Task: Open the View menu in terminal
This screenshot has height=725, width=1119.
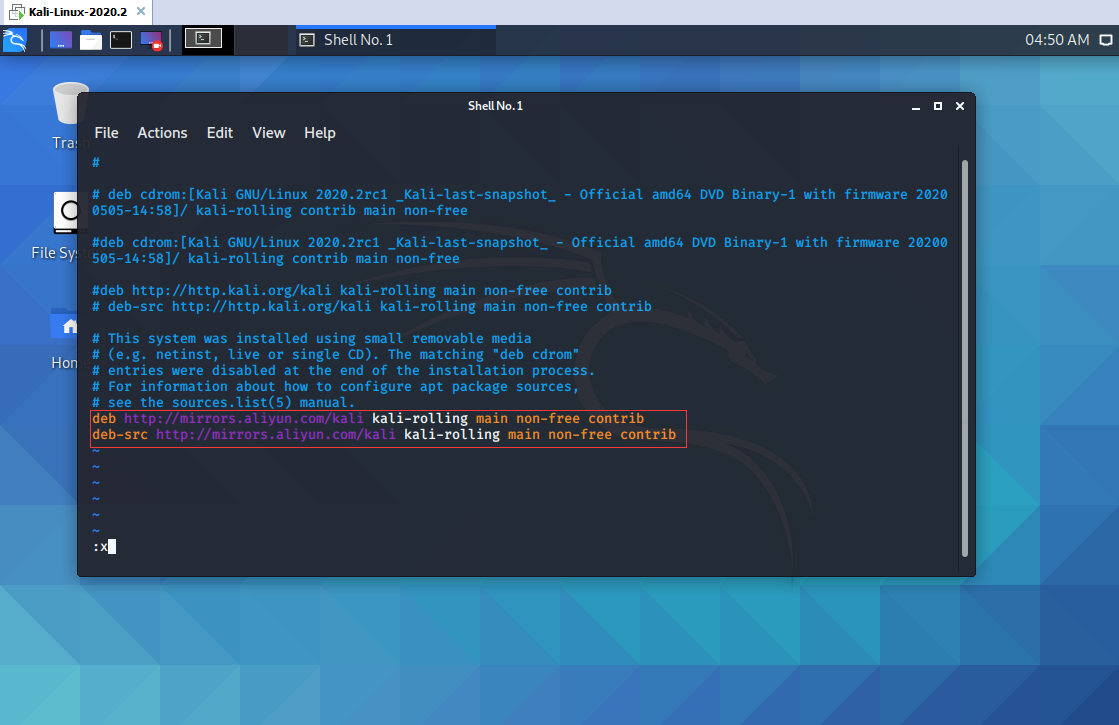Action: click(x=268, y=133)
